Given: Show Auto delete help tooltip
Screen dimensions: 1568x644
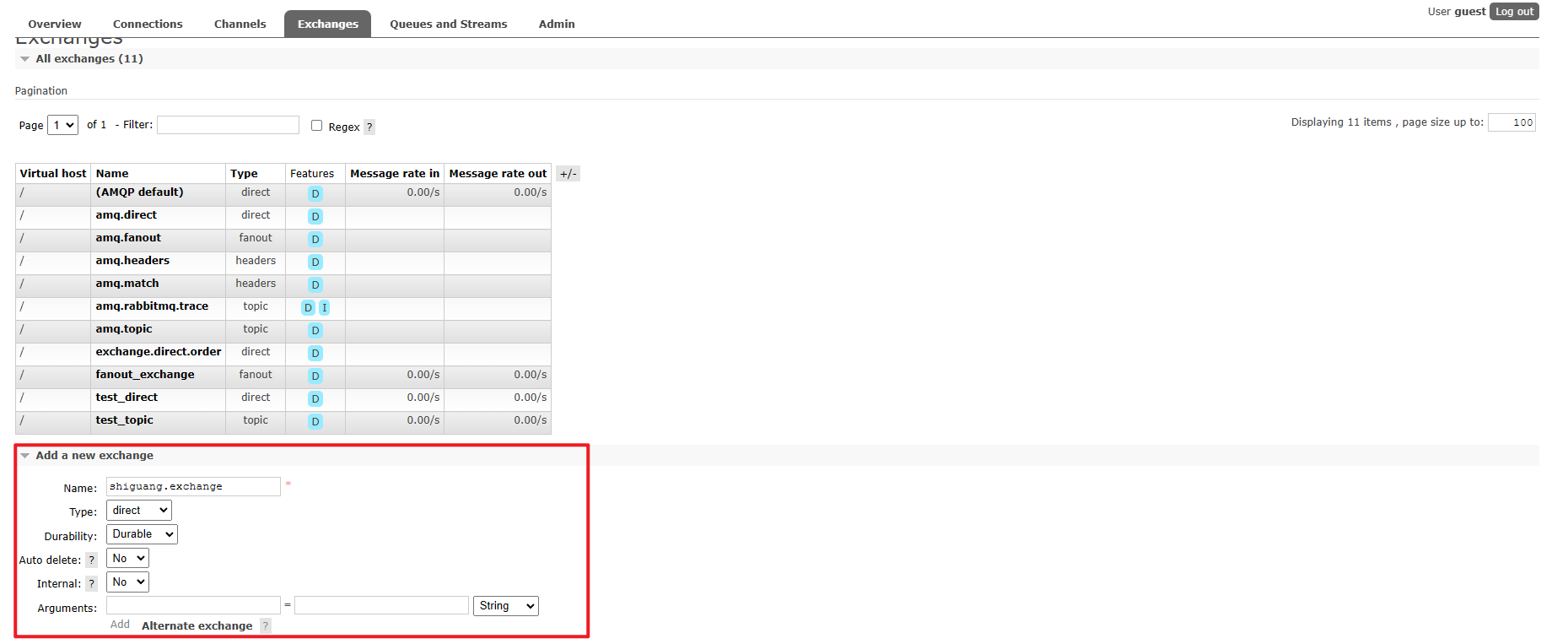Looking at the screenshot, I should click(x=91, y=560).
